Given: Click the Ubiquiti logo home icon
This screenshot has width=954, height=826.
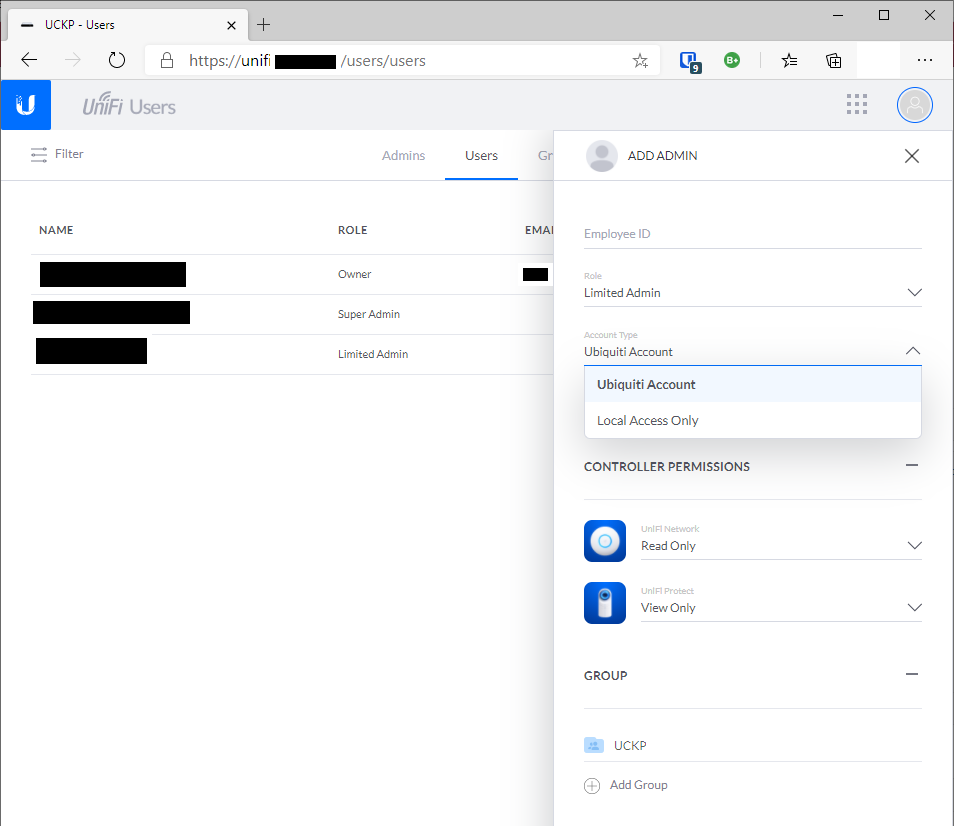Looking at the screenshot, I should (26, 105).
